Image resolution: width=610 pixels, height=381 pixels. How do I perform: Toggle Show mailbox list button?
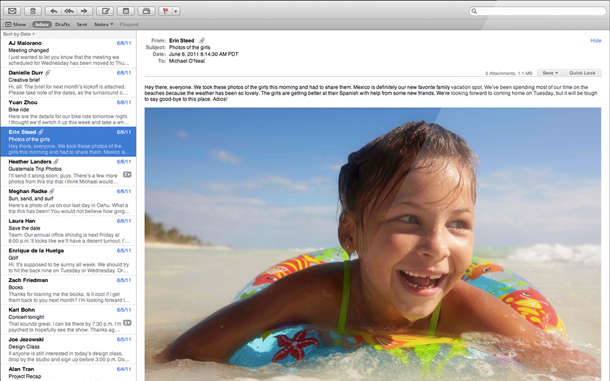click(x=16, y=24)
